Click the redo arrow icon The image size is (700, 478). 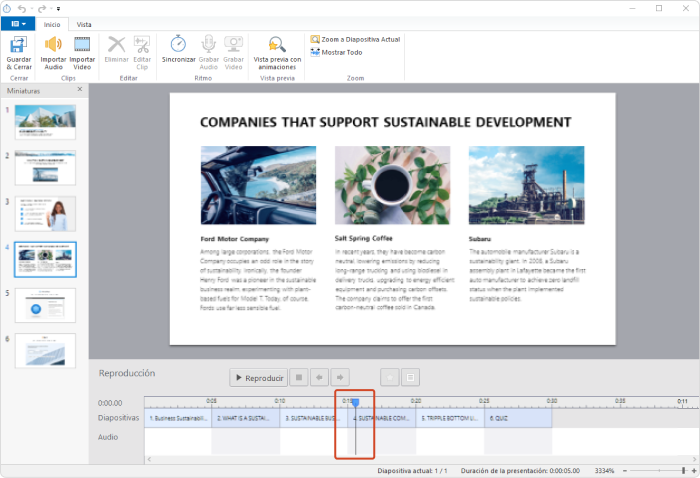(x=42, y=8)
